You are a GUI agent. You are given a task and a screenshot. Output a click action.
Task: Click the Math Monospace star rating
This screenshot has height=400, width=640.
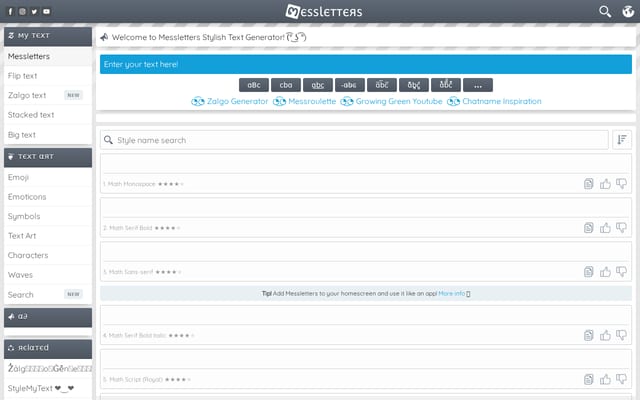171,184
